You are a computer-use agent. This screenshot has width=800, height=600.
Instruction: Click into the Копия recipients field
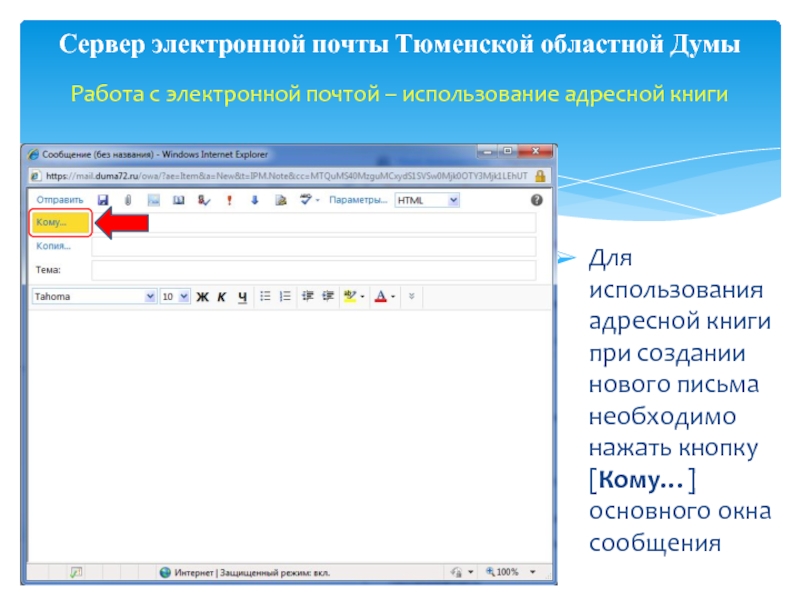(x=314, y=246)
